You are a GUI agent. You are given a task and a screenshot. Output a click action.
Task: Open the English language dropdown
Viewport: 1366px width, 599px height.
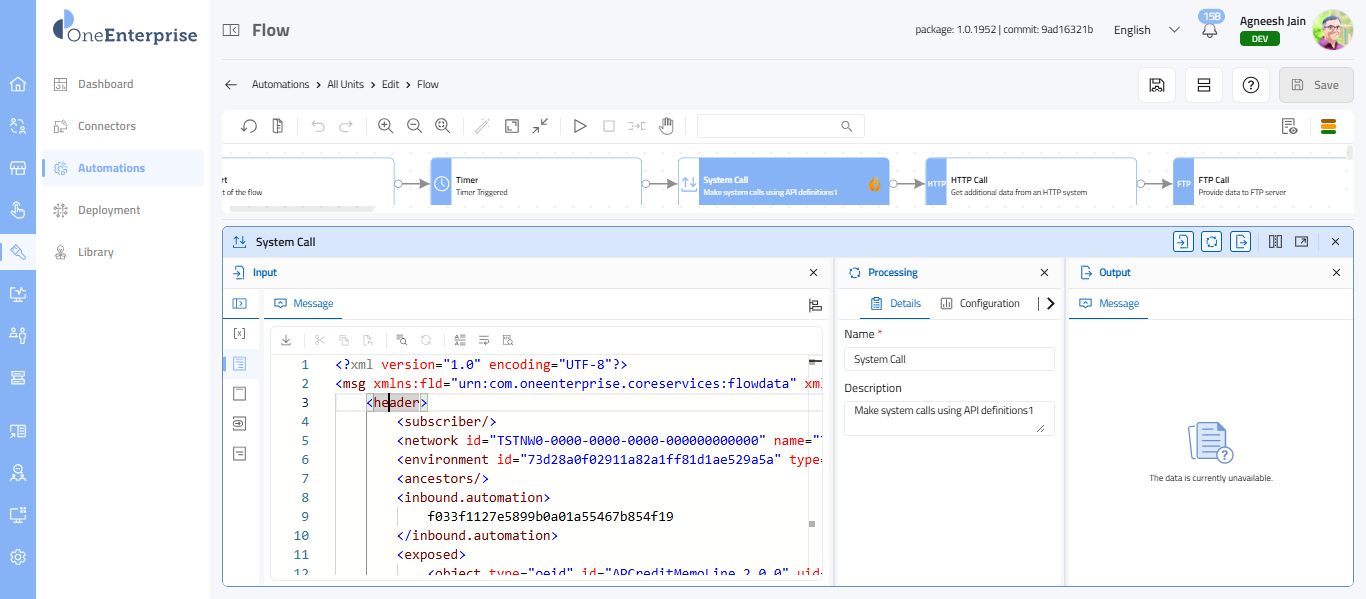1146,30
